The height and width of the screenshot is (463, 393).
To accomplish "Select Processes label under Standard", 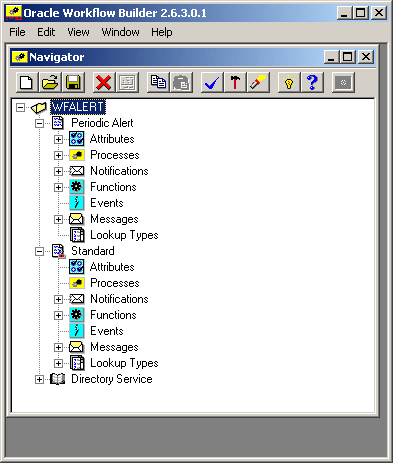I will (x=115, y=283).
